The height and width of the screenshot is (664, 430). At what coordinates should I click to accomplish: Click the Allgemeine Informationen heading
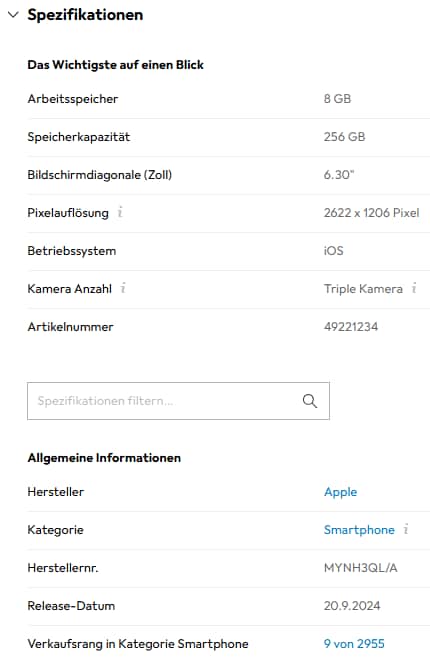(104, 458)
